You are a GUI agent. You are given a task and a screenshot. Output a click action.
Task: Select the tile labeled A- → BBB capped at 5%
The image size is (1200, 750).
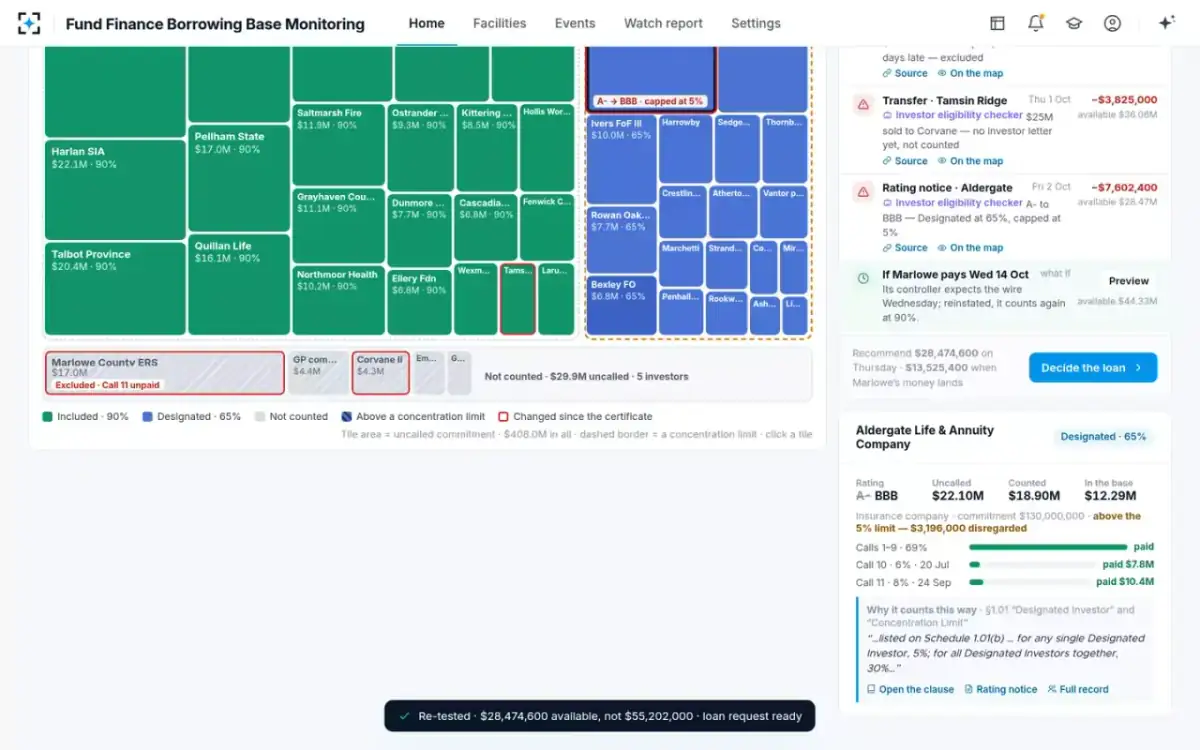tap(650, 78)
